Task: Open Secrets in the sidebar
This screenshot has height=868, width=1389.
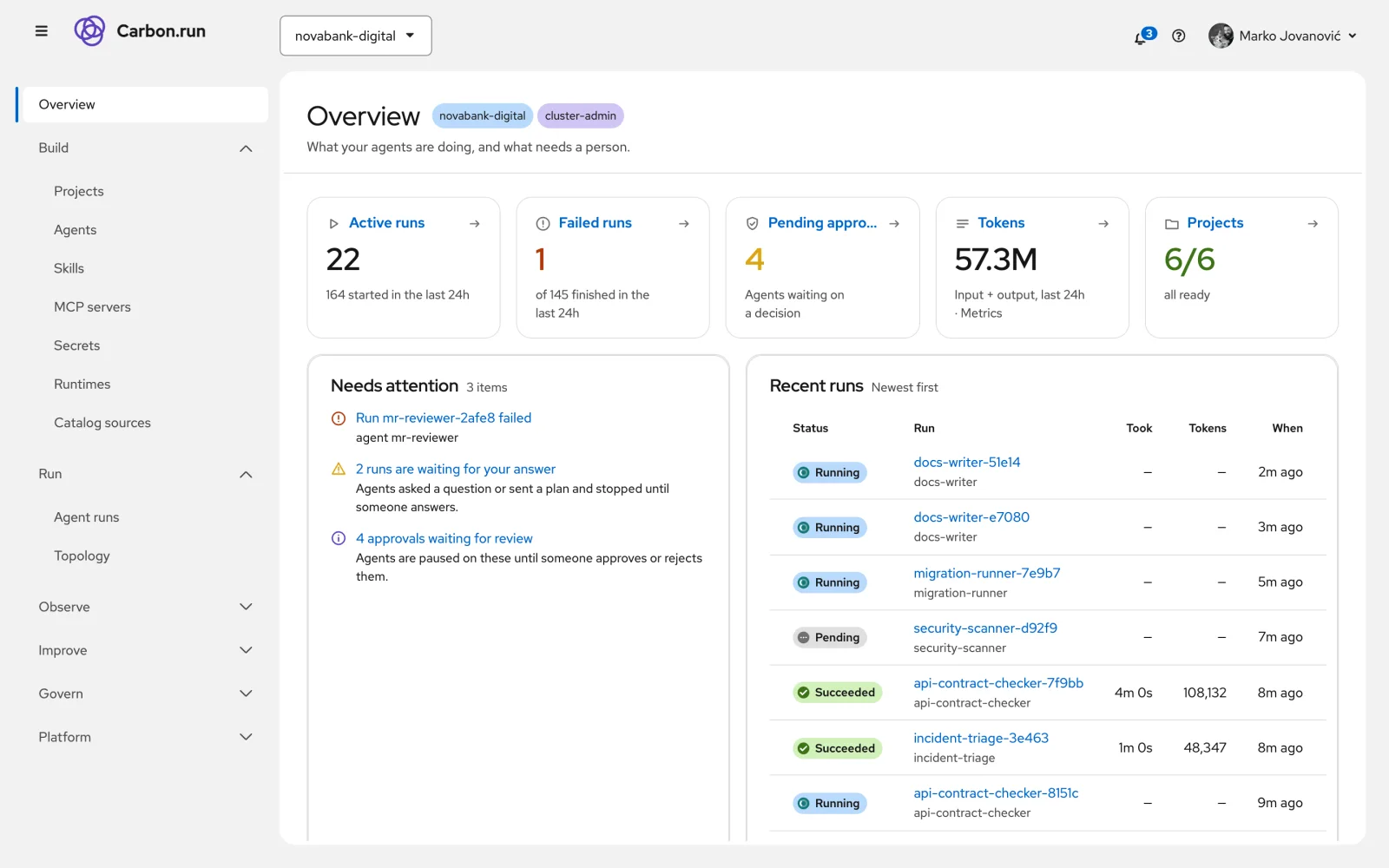Action: point(76,345)
